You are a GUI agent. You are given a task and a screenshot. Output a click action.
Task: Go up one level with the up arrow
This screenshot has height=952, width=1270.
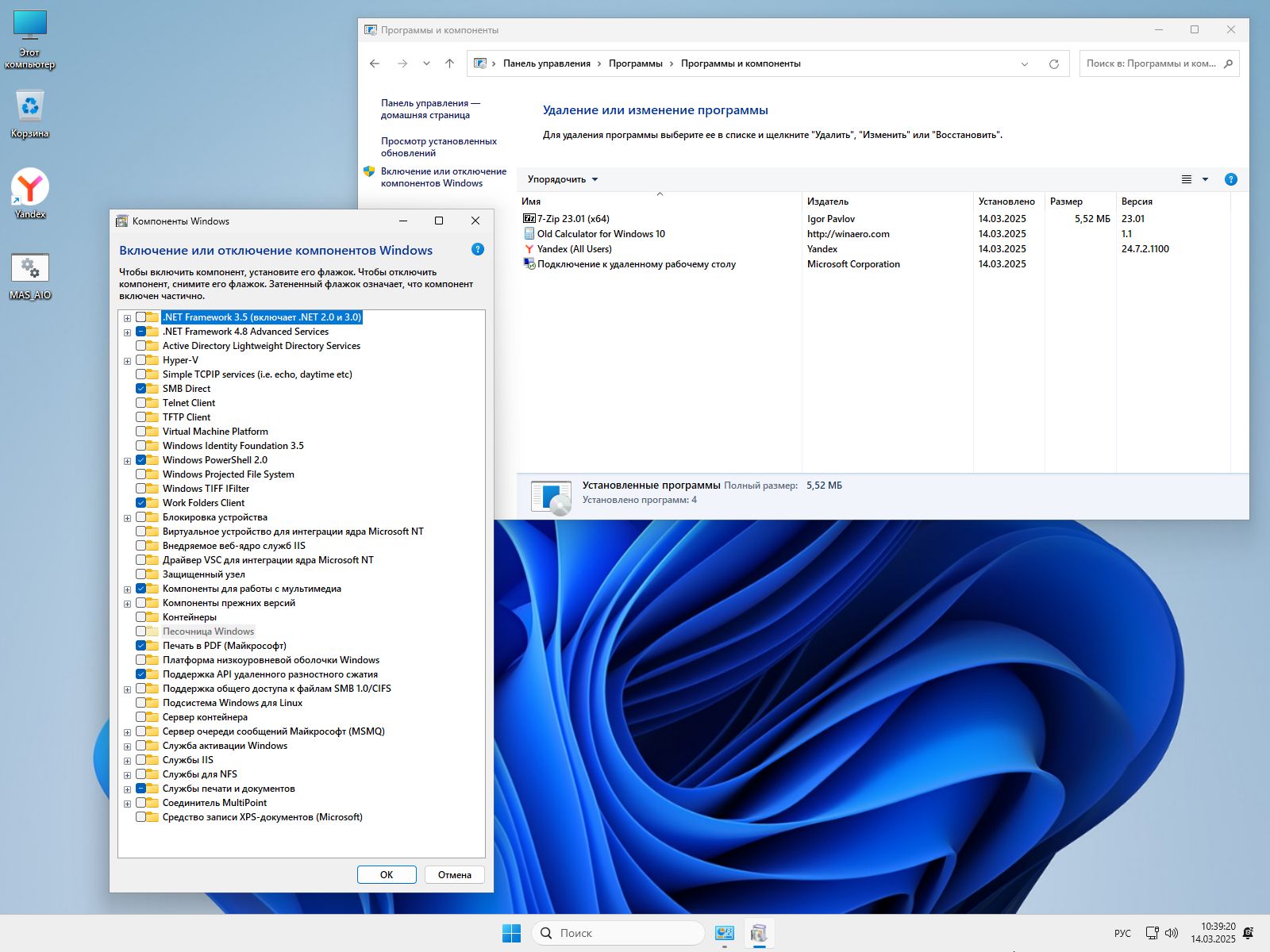(x=449, y=63)
